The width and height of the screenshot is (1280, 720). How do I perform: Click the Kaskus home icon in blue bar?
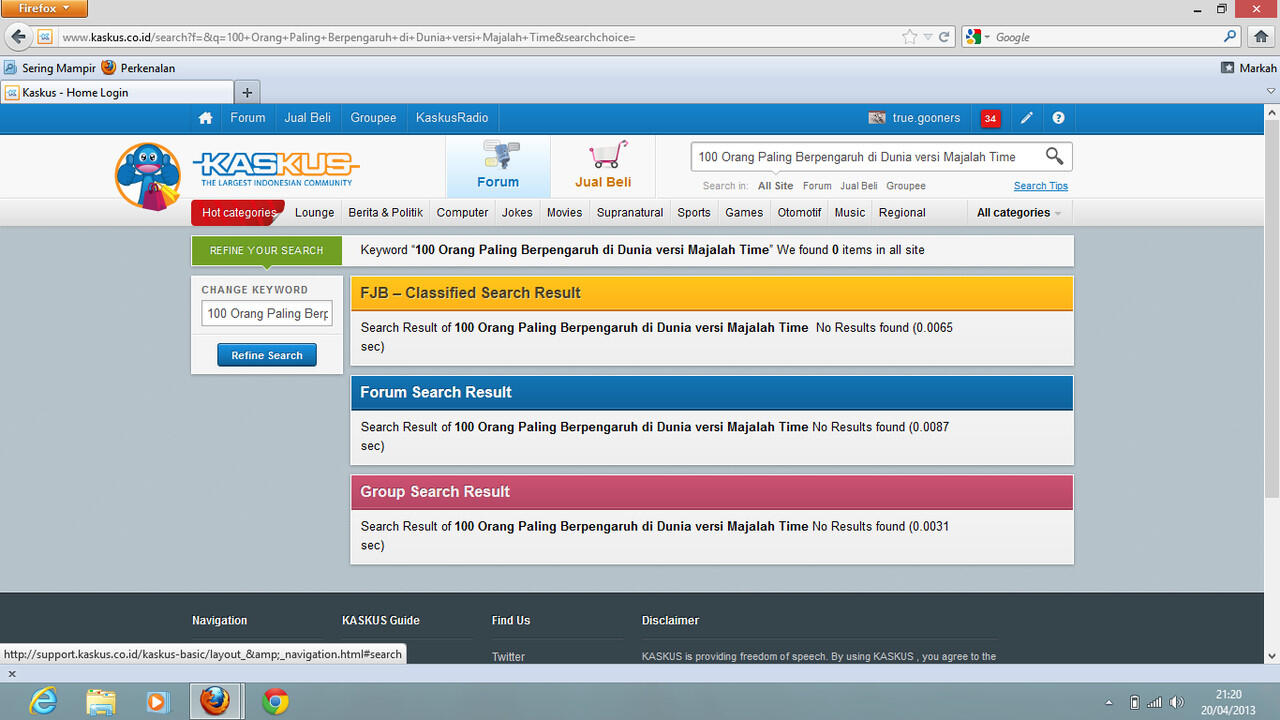(x=205, y=118)
